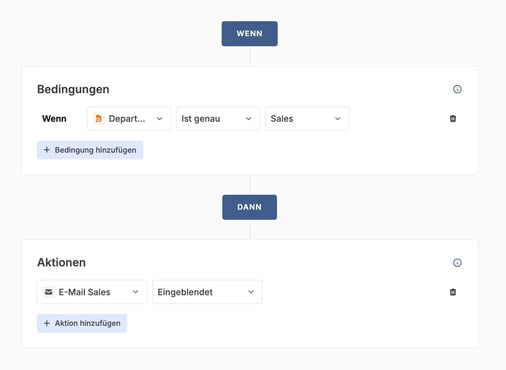Click the orange Department field icon
Viewport: 506px width, 370px height.
pos(98,118)
